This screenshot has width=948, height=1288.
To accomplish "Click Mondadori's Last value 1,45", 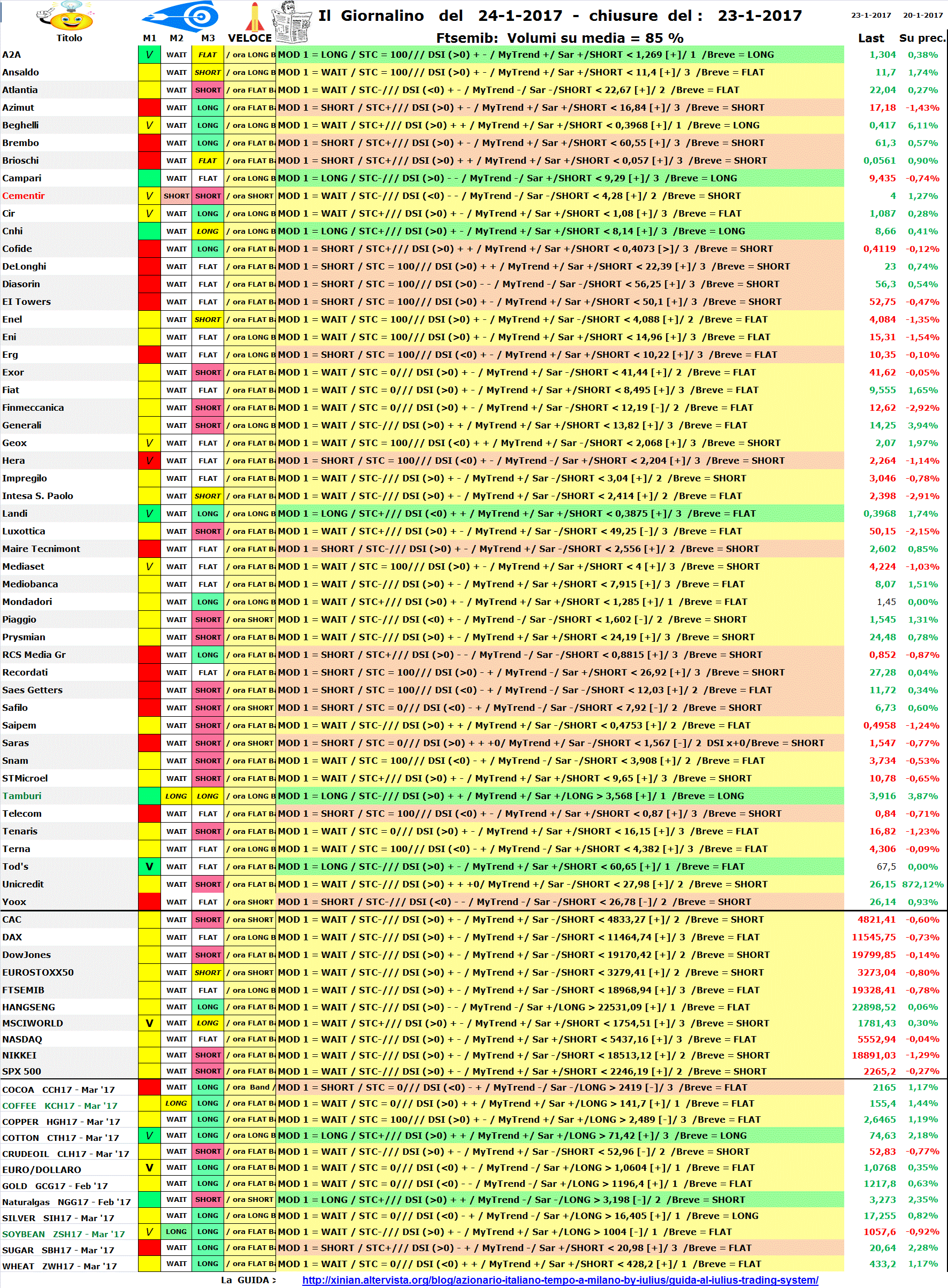I will click(886, 602).
